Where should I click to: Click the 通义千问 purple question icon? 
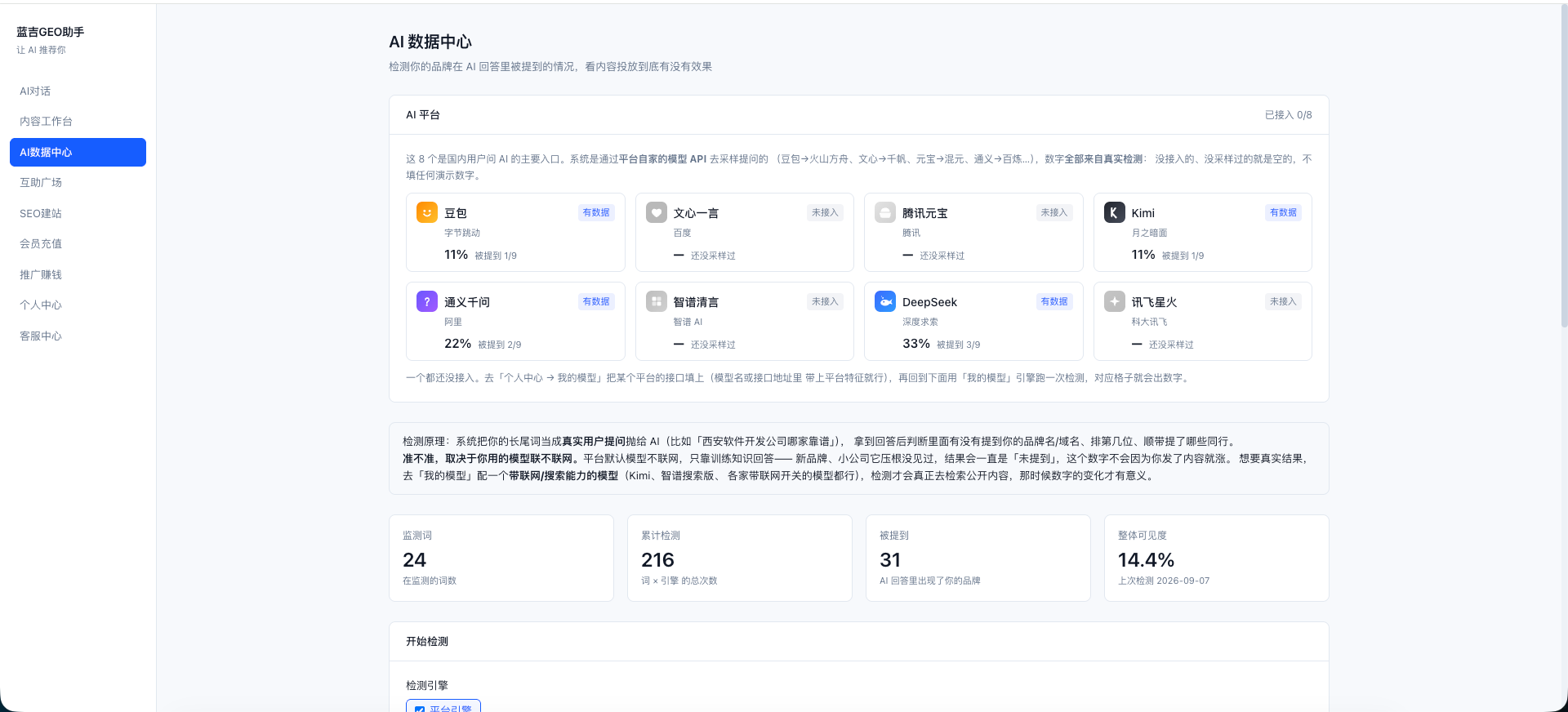click(427, 301)
